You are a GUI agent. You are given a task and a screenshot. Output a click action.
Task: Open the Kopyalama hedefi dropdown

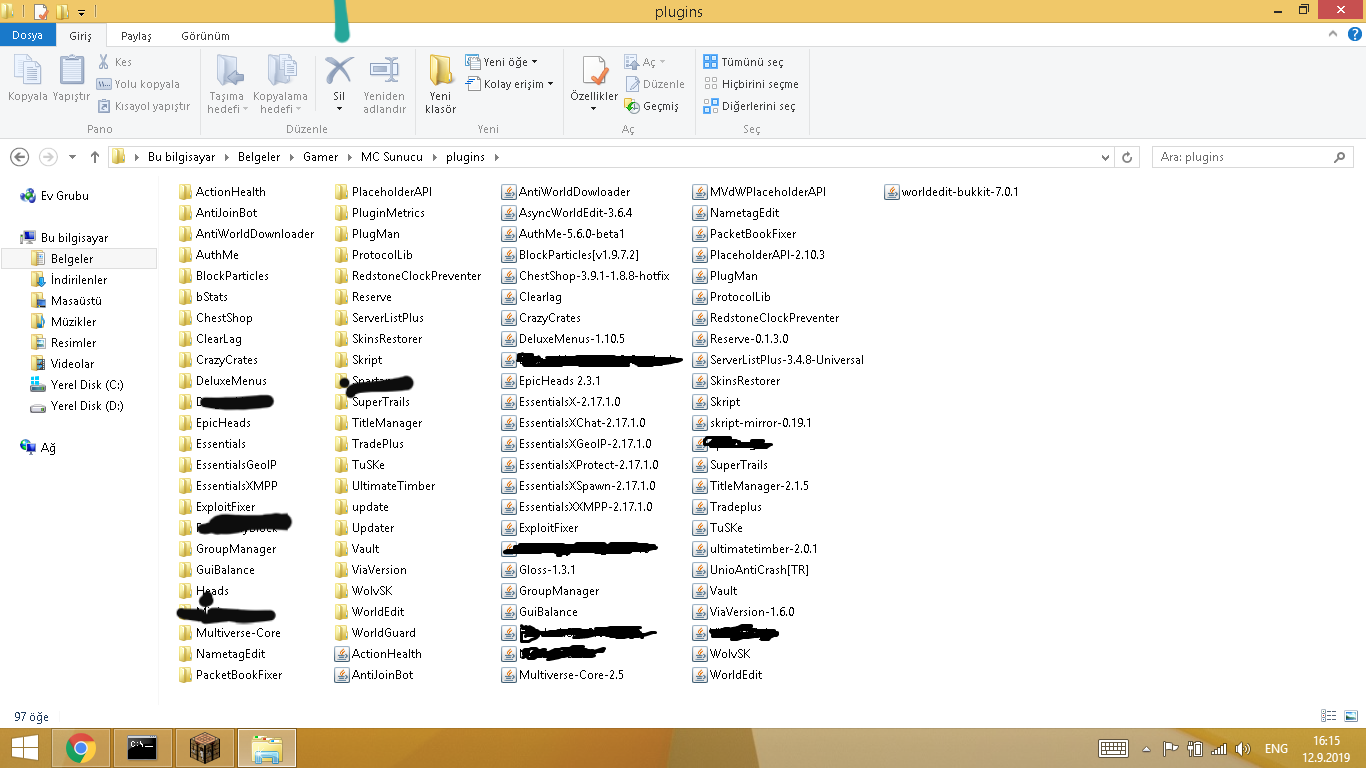coord(280,85)
